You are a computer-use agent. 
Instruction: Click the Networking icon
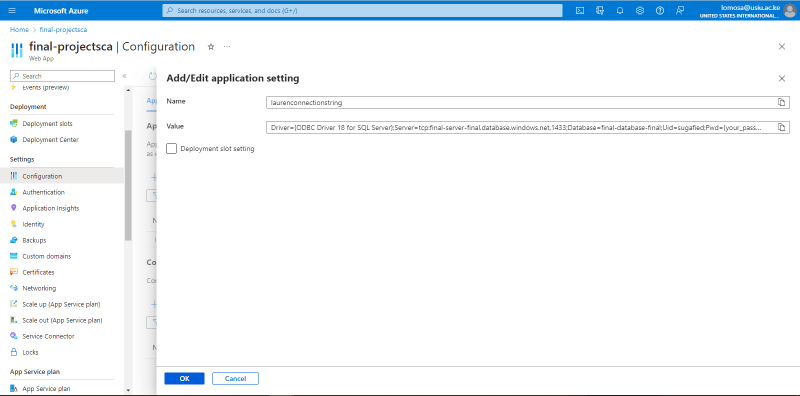click(14, 288)
